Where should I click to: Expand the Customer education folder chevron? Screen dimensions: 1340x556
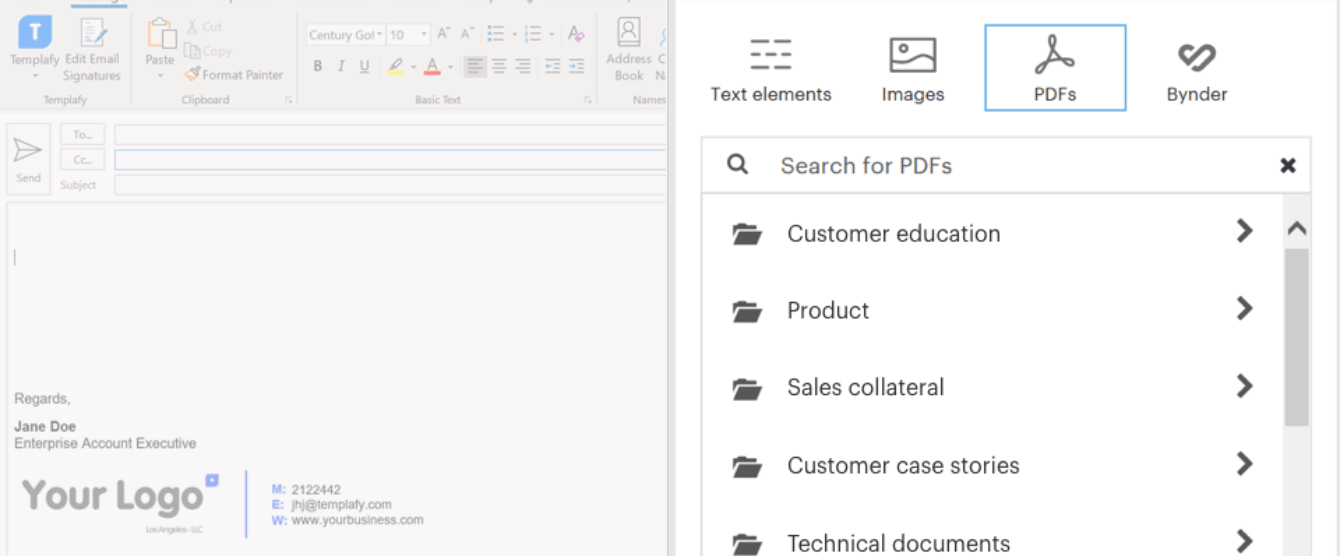1244,231
